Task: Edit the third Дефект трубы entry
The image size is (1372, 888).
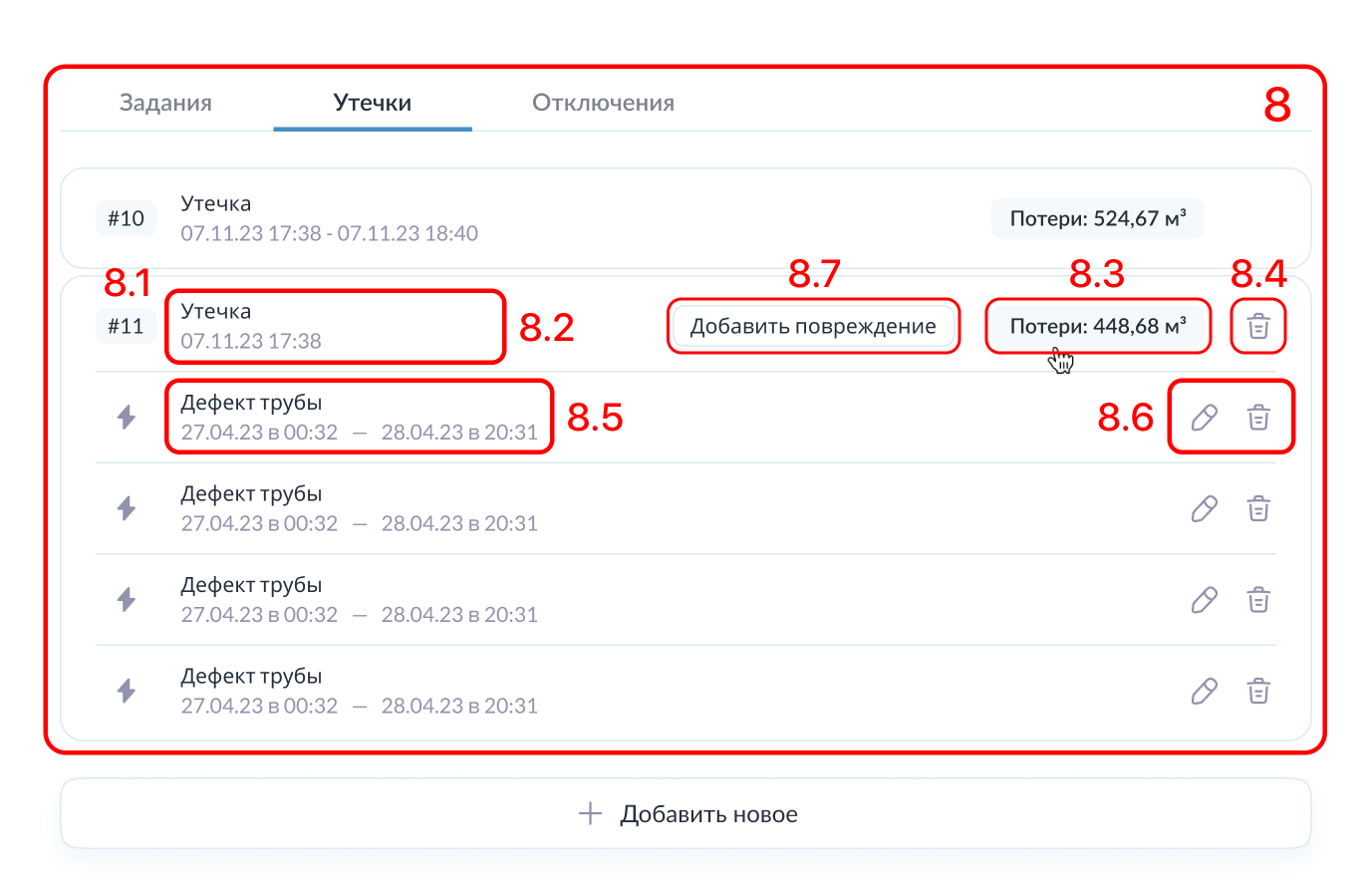Action: (x=1205, y=600)
